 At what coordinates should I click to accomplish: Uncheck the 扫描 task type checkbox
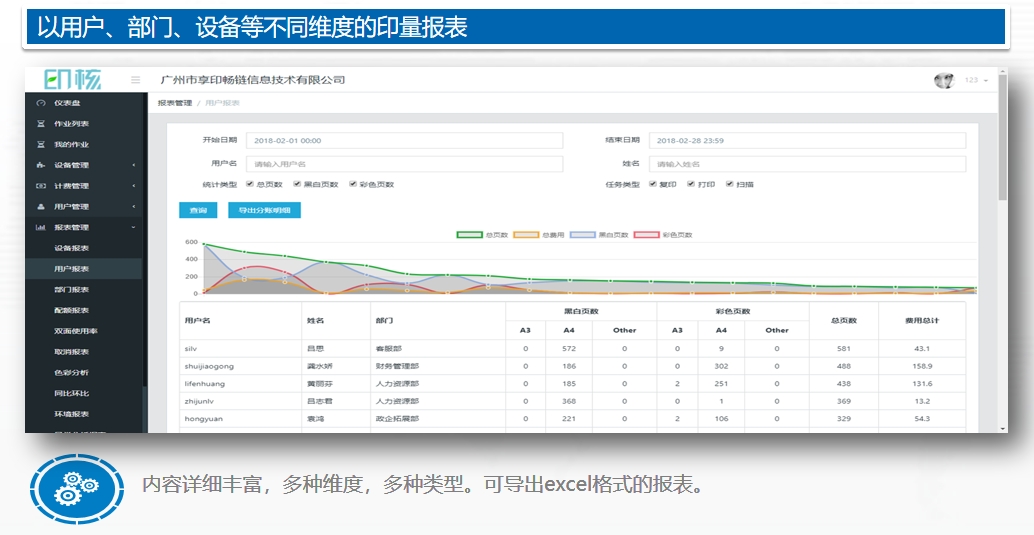click(x=730, y=184)
